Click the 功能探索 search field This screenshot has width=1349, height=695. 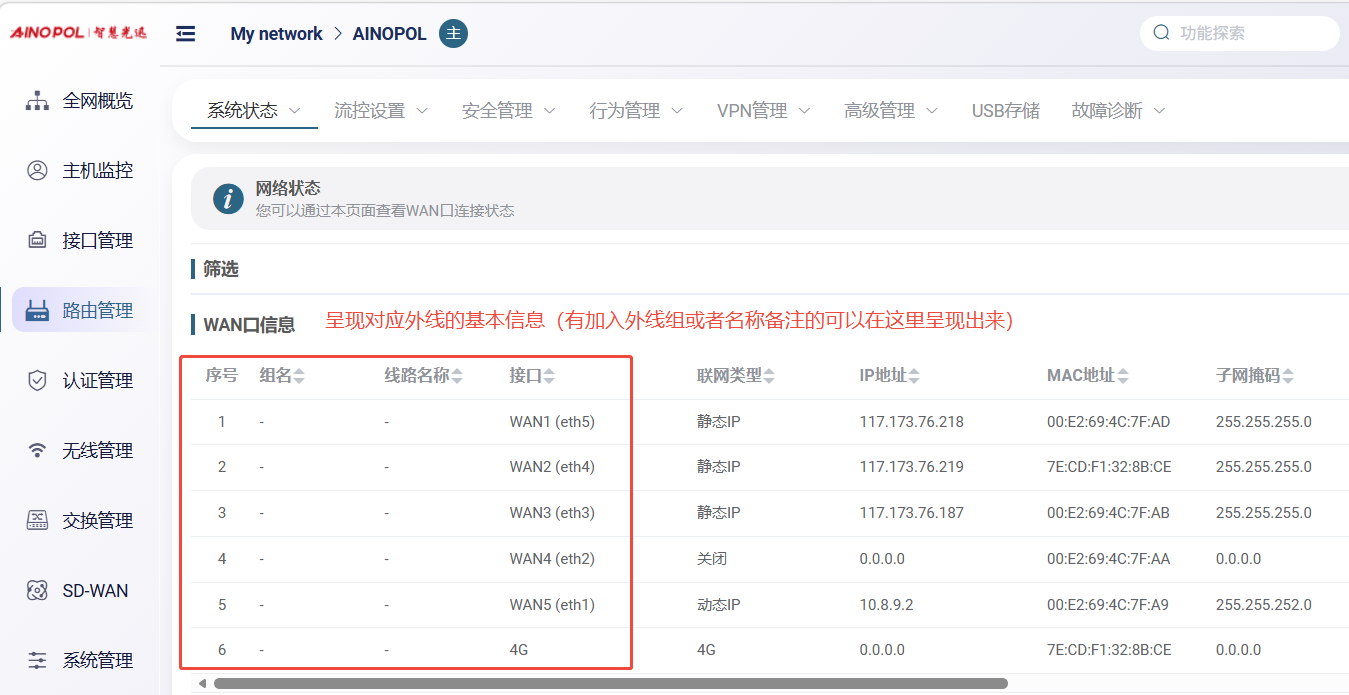[1250, 33]
